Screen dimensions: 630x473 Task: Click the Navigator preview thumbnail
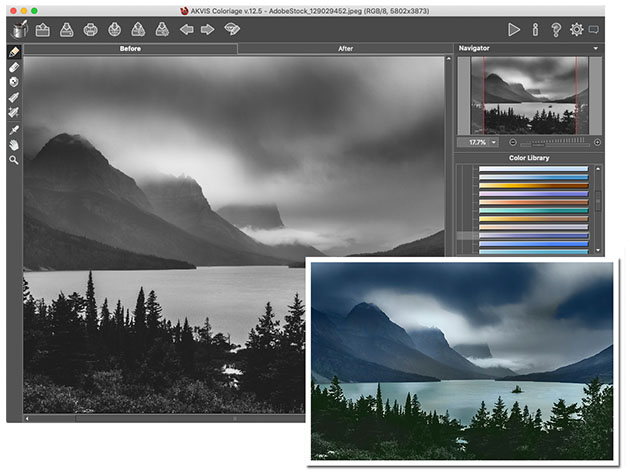click(x=529, y=94)
